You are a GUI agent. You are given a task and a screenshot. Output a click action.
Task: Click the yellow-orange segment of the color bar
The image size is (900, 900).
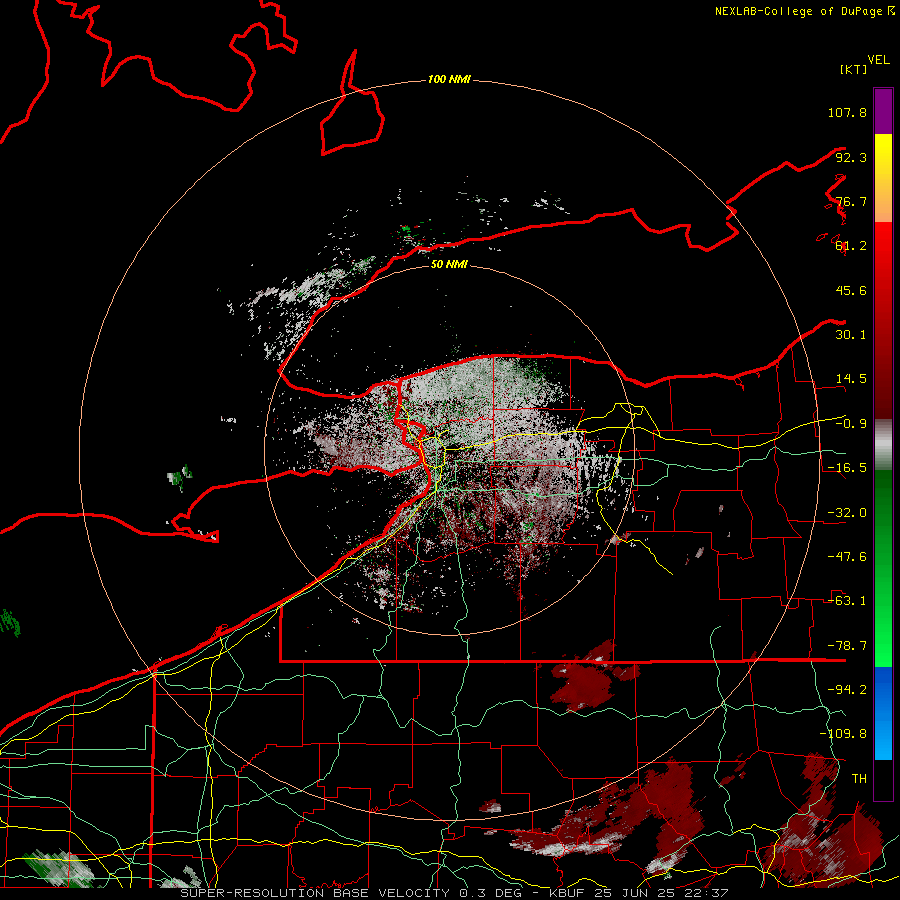pyautogui.click(x=883, y=178)
